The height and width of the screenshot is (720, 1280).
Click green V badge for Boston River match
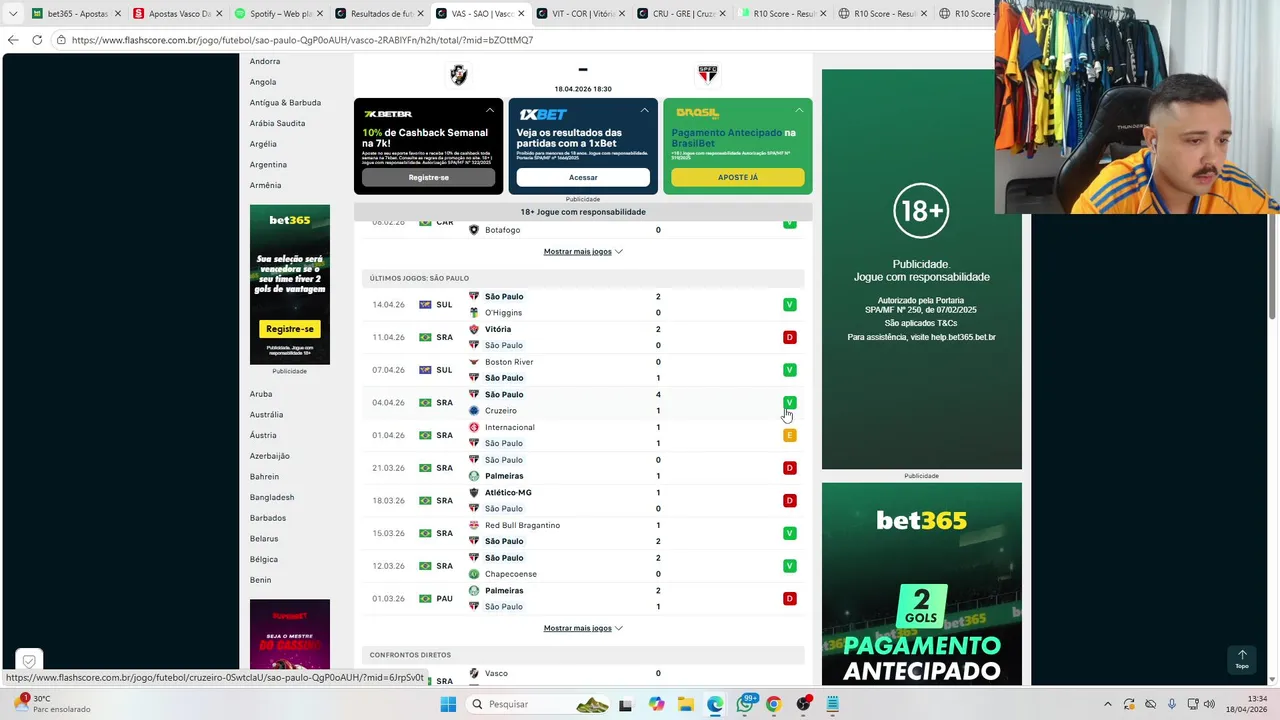point(789,370)
